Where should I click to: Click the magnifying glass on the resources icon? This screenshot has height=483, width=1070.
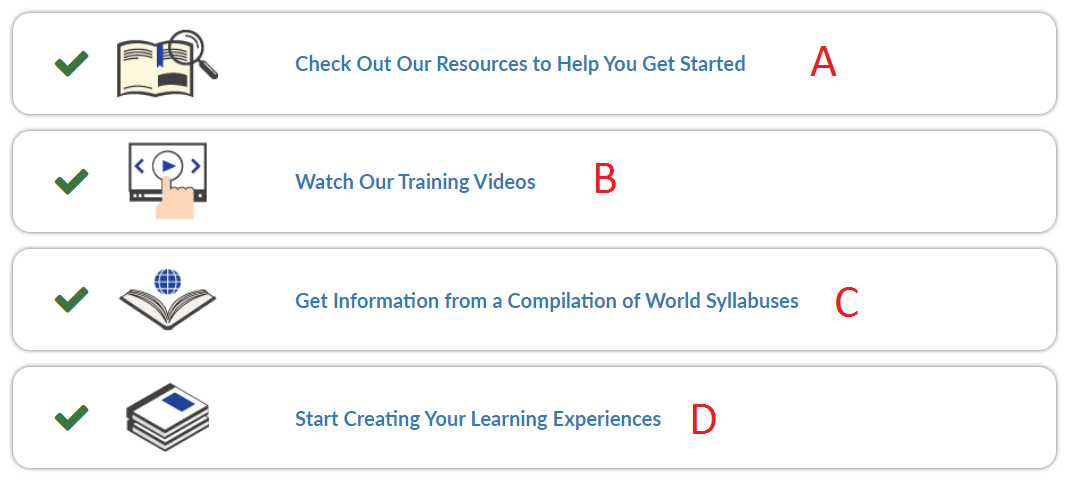pos(193,53)
